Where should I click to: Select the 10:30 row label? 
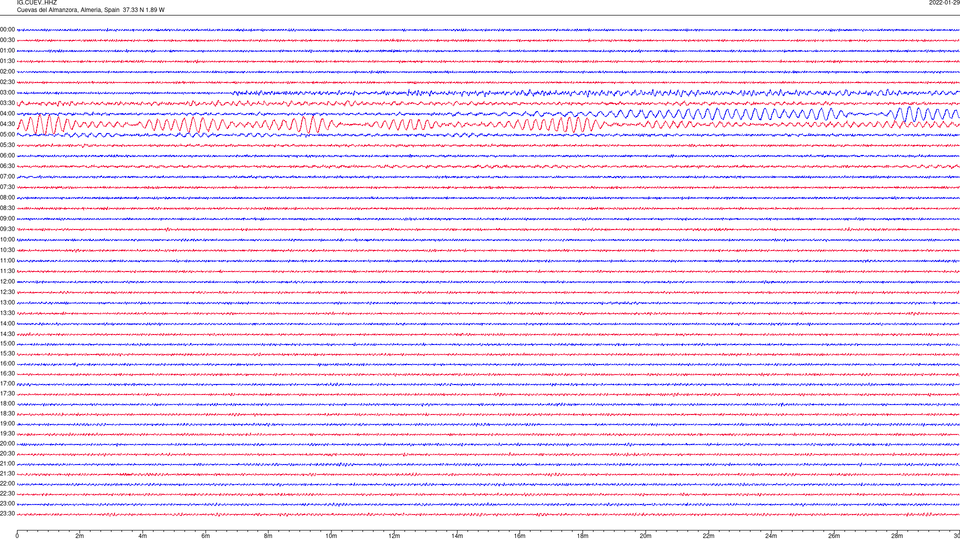tap(7, 250)
